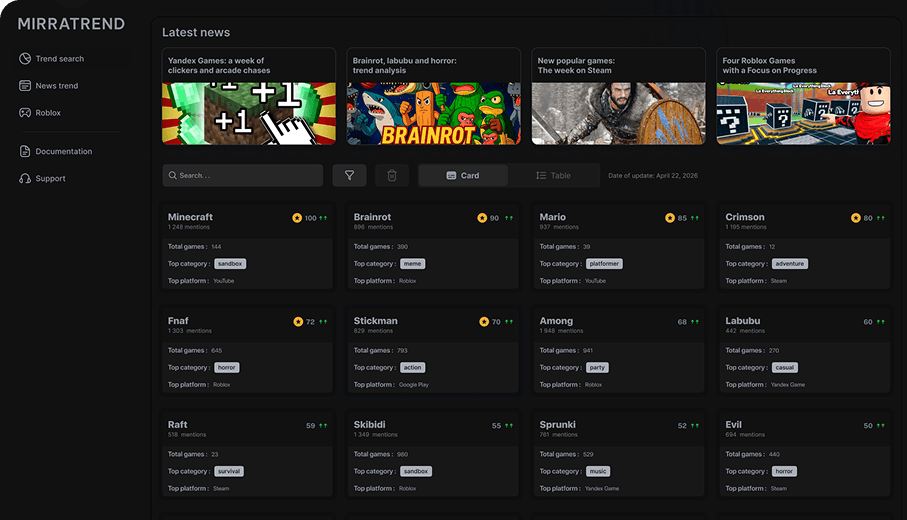Click the sandbox category tag on Minecraft

point(230,264)
